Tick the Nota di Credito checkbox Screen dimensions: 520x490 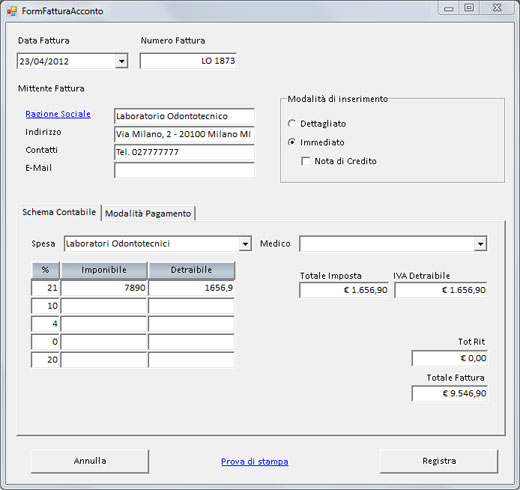pyautogui.click(x=305, y=161)
